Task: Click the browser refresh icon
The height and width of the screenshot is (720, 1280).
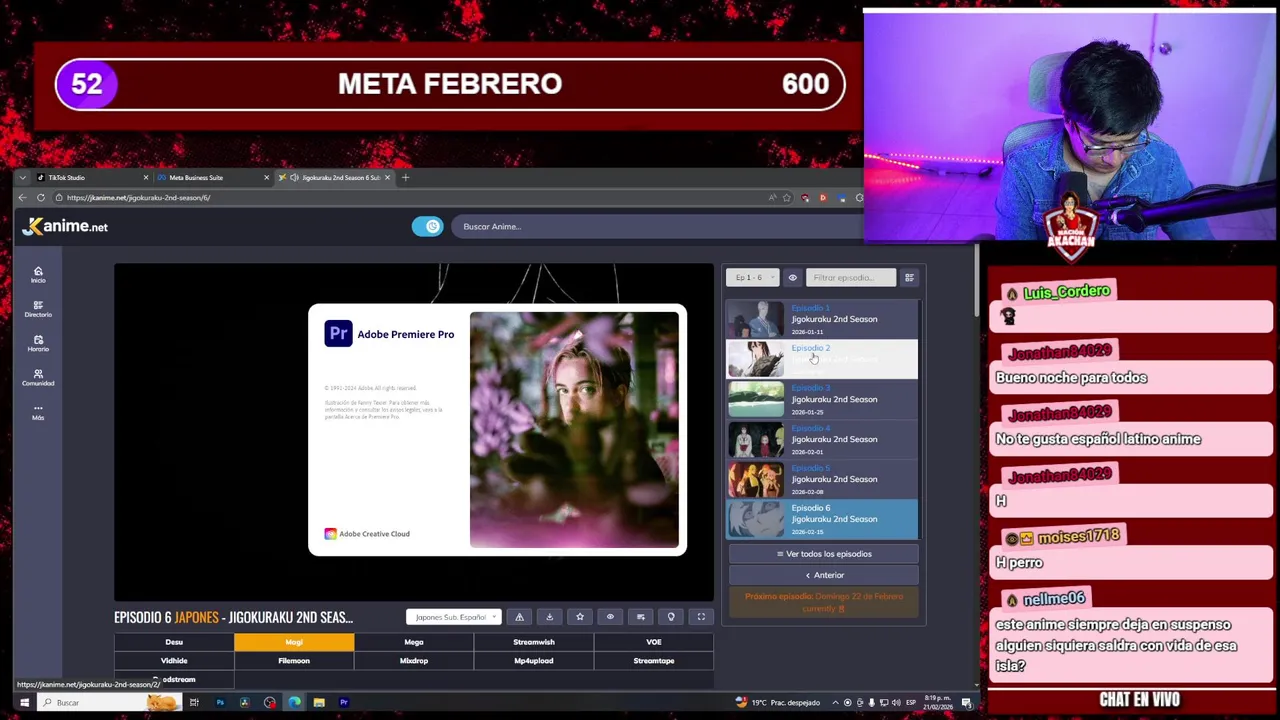Action: 41,197
